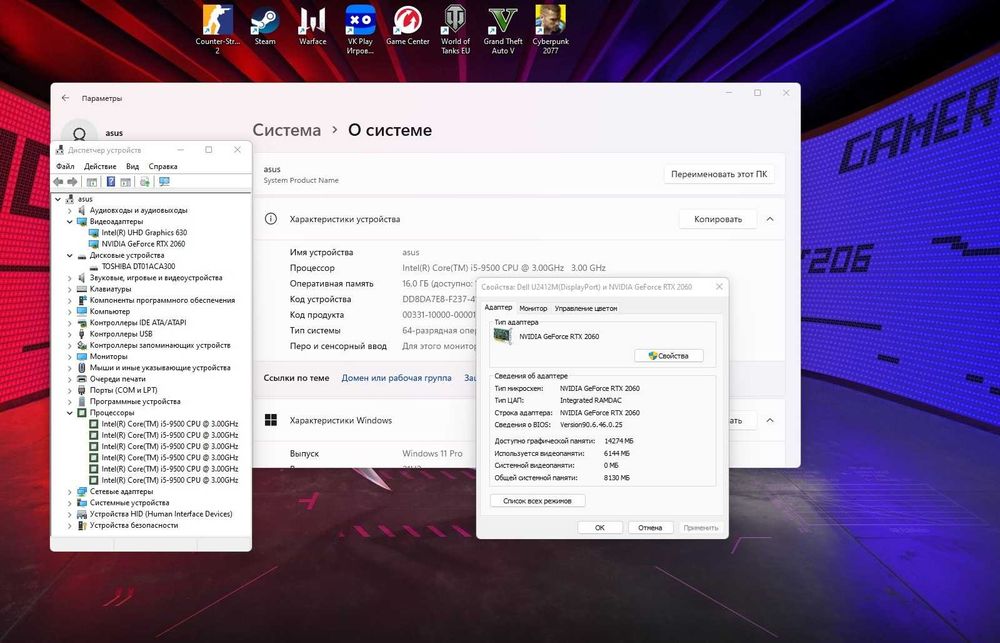Click the BIOS Version90.6.46.0.25 value
The image size is (1000, 643).
click(591, 425)
